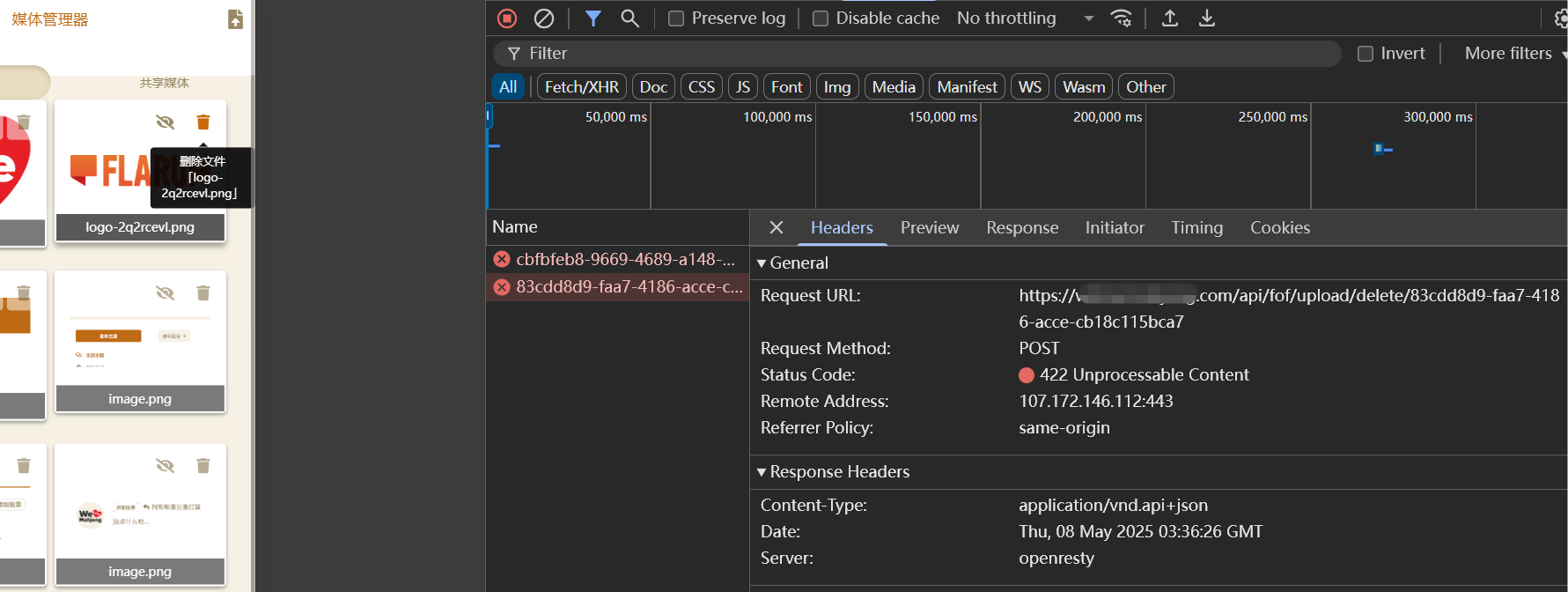
Task: Export HAR file download icon
Action: tap(1207, 18)
